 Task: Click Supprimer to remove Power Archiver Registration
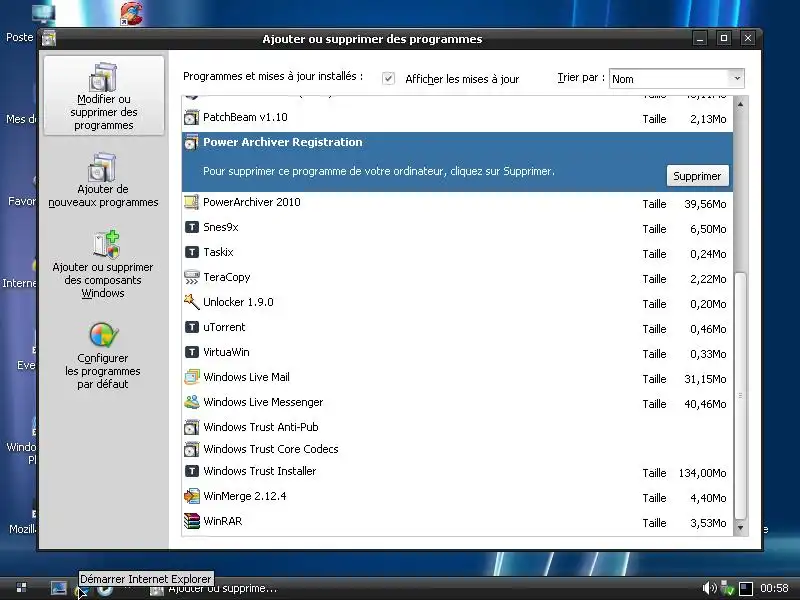click(x=697, y=176)
